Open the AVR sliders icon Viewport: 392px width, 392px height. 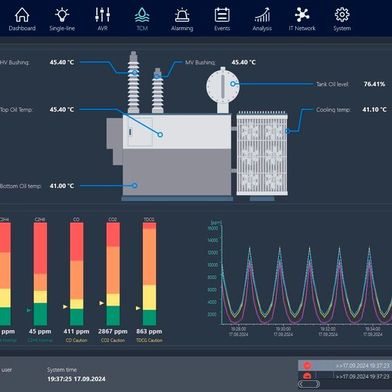coord(102,15)
